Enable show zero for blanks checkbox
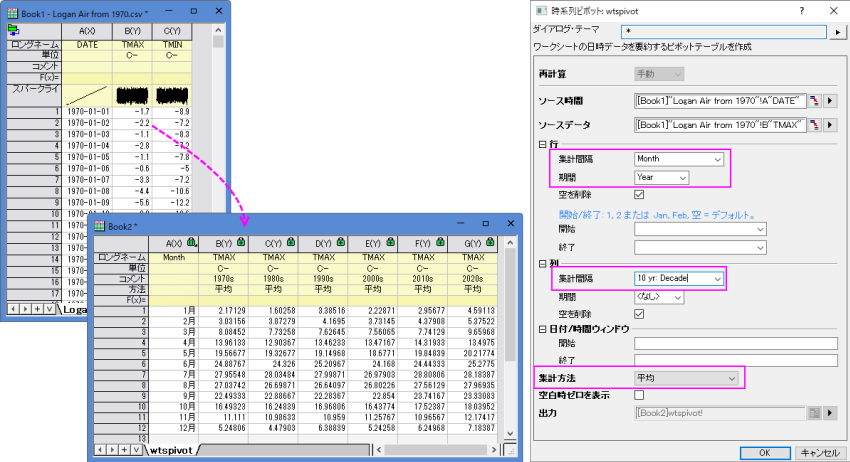Image resolution: width=850 pixels, height=462 pixels. click(x=639, y=395)
